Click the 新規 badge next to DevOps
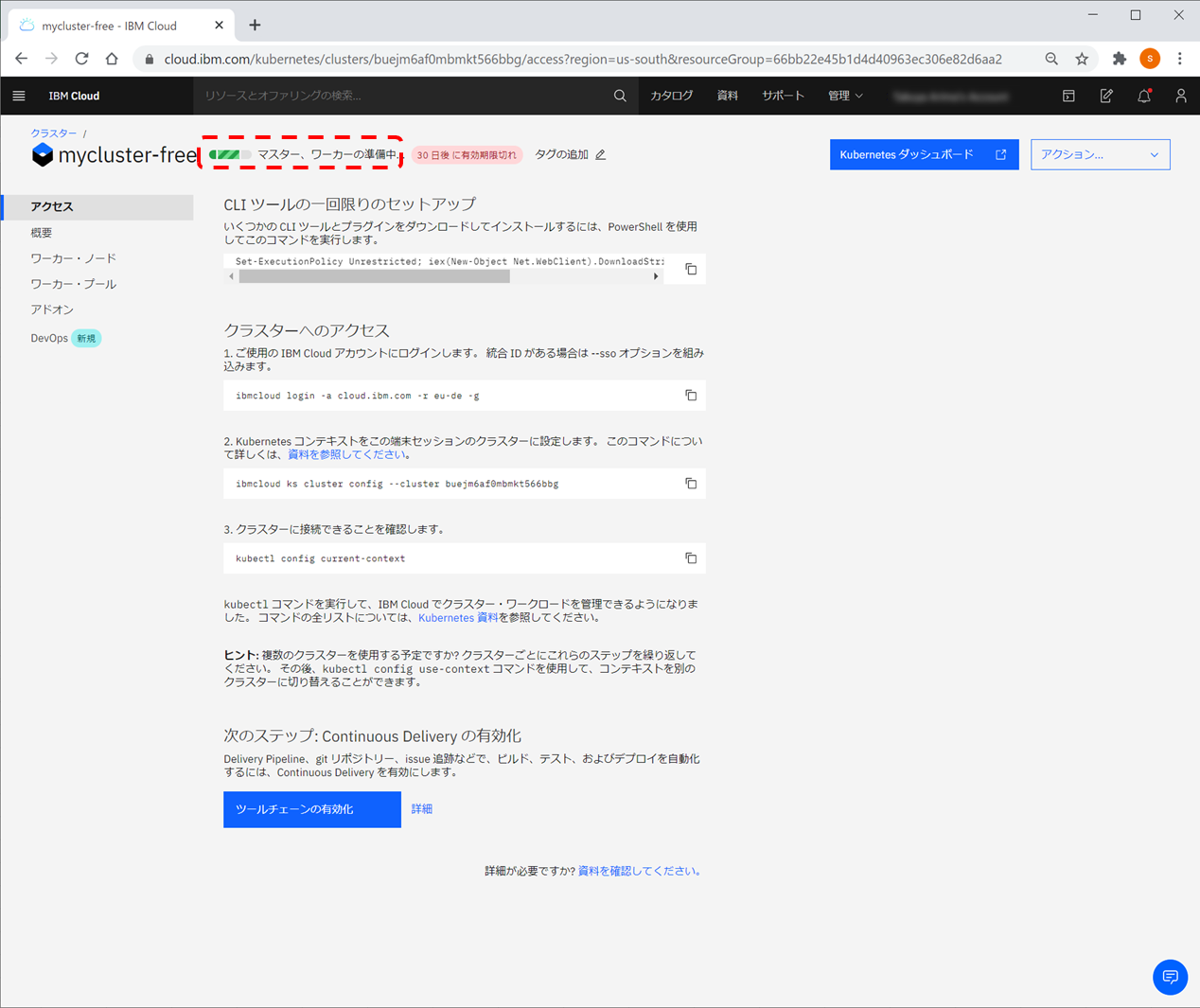 pyautogui.click(x=86, y=338)
